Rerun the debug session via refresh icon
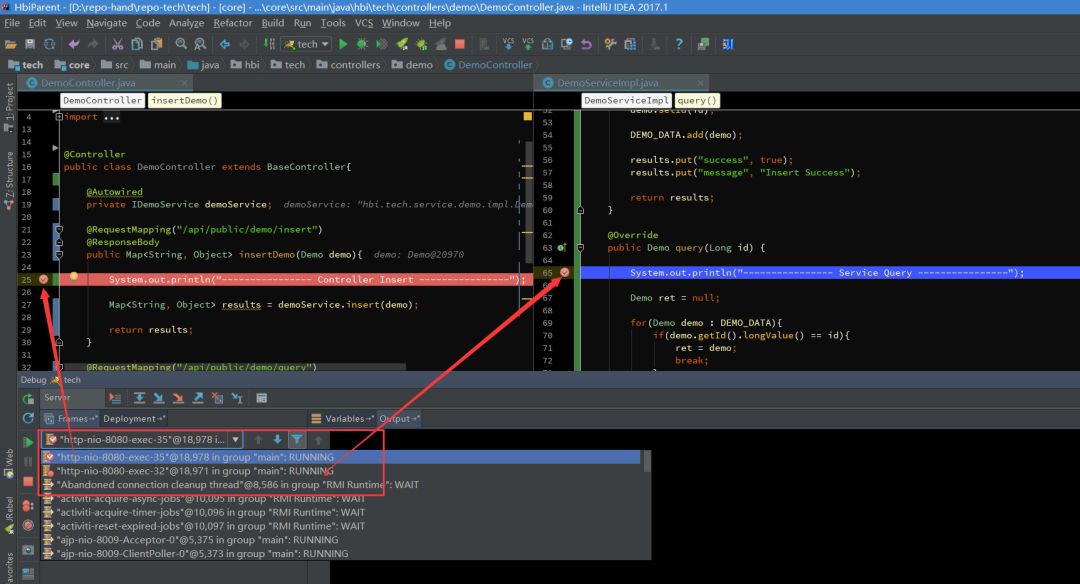The height and width of the screenshot is (584, 1080). tap(29, 417)
